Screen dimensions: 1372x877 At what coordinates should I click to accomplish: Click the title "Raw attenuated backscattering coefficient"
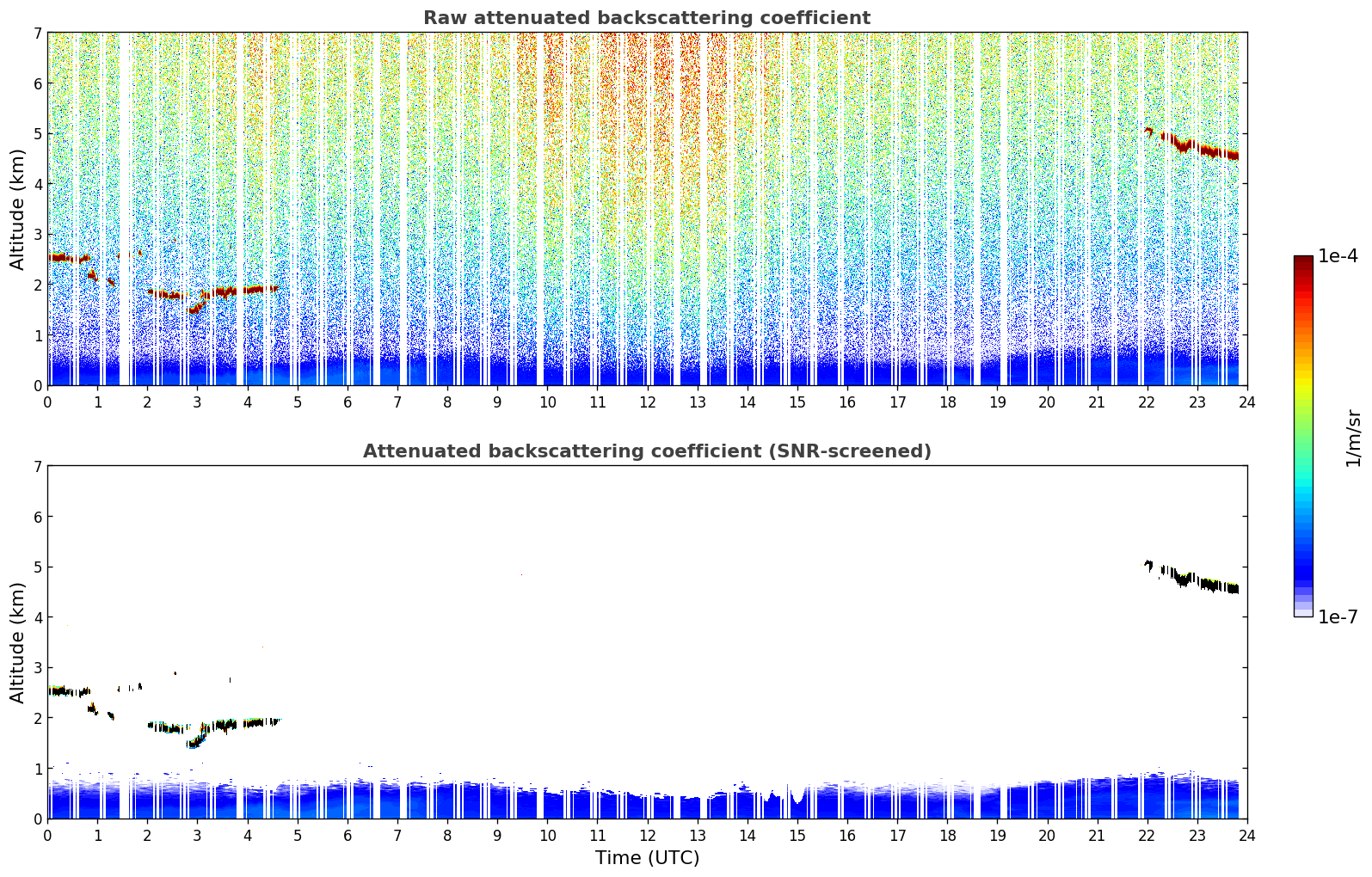click(x=647, y=18)
